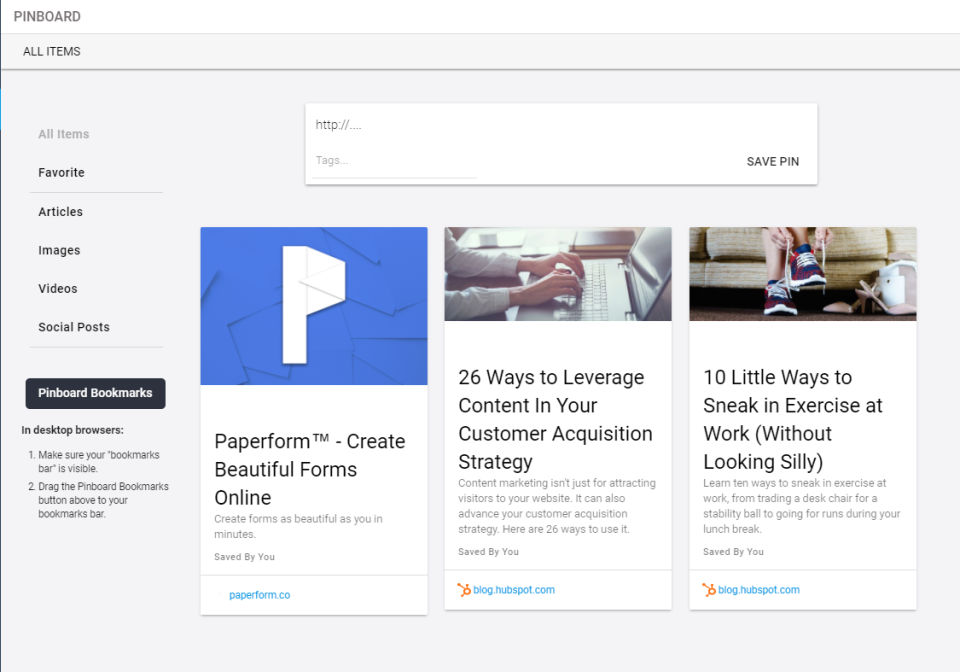960x672 pixels.
Task: Open the Paperform blue logo thumbnail
Action: (x=314, y=306)
